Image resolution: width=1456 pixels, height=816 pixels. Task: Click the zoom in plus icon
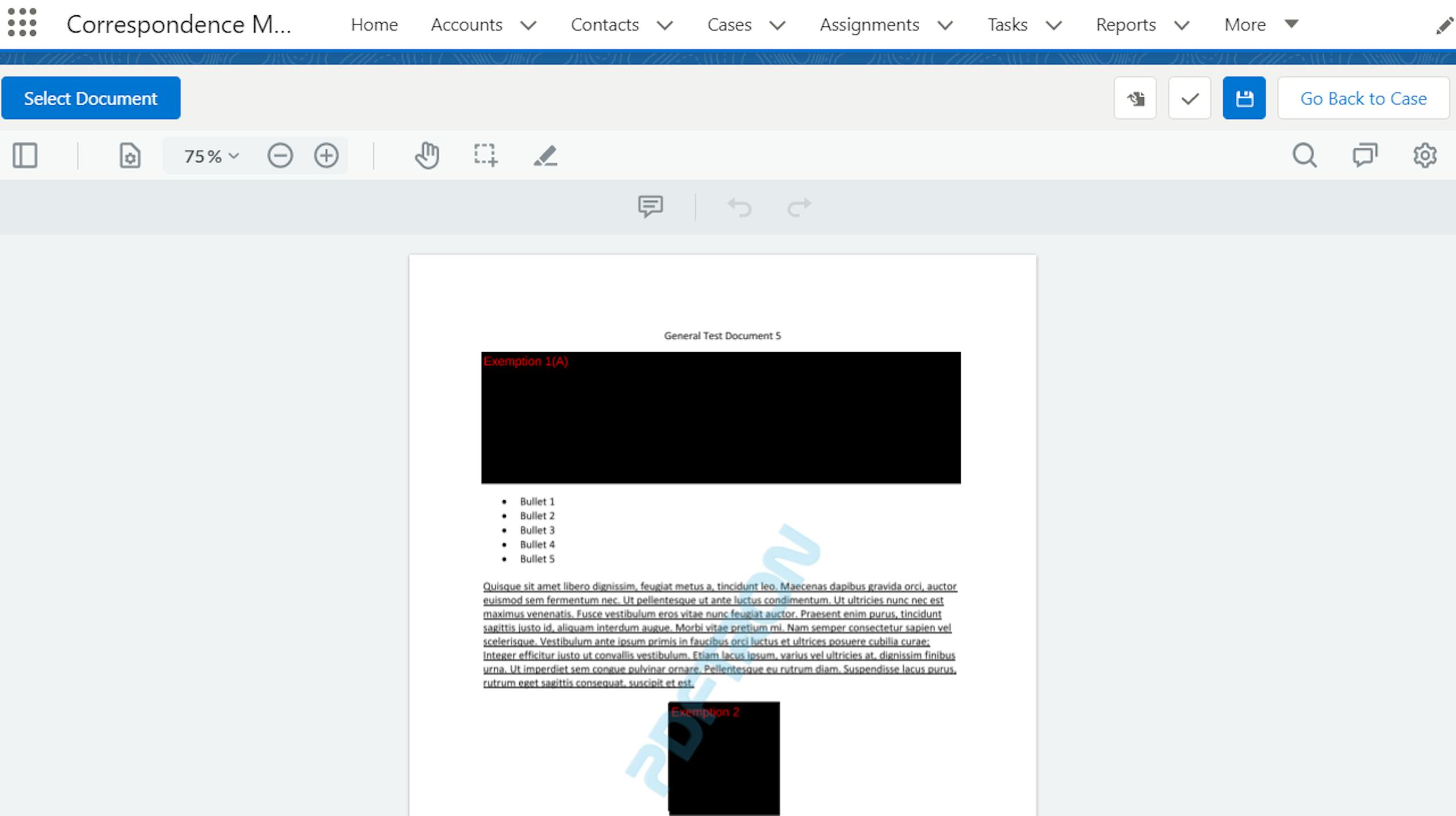(326, 155)
